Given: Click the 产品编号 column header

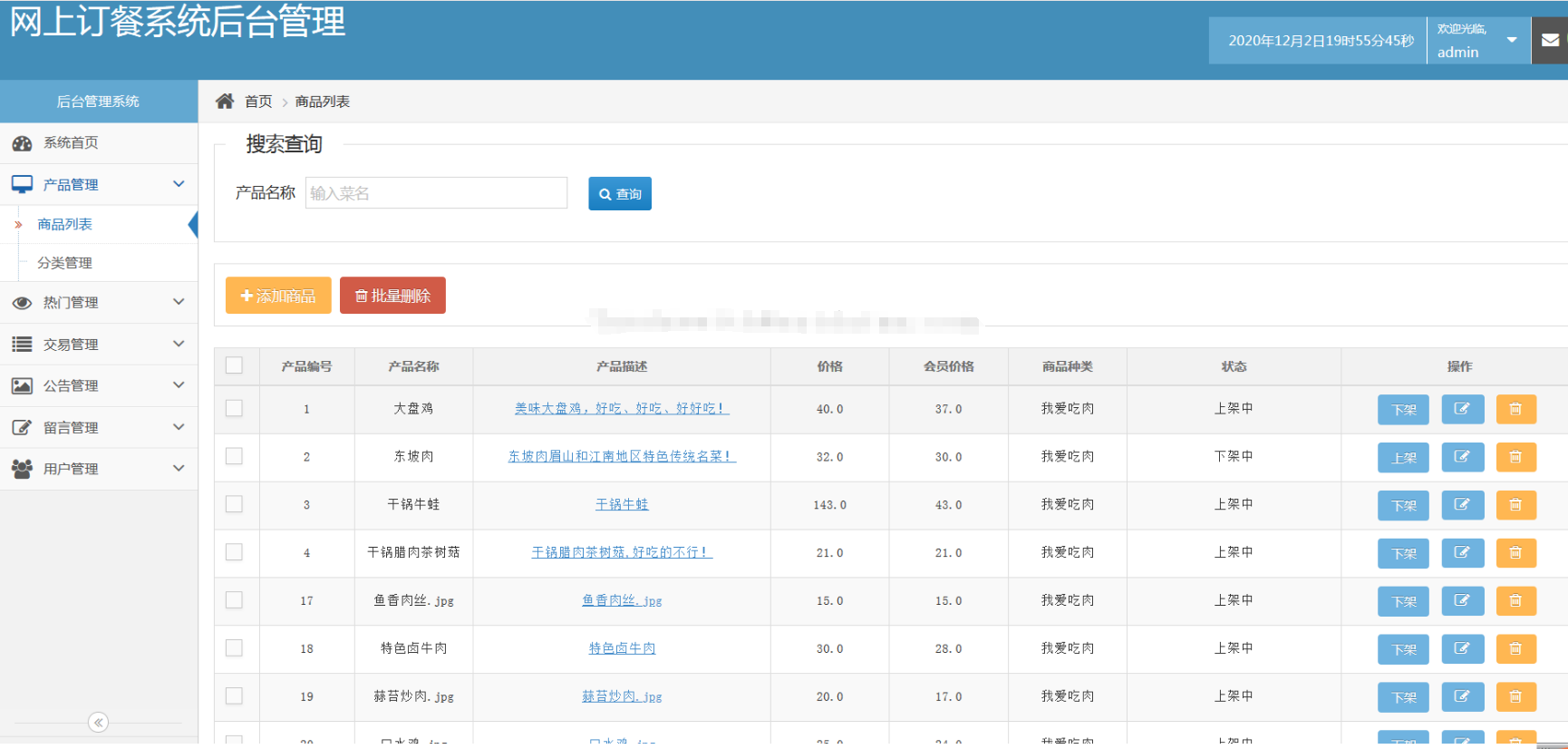Looking at the screenshot, I should [306, 366].
